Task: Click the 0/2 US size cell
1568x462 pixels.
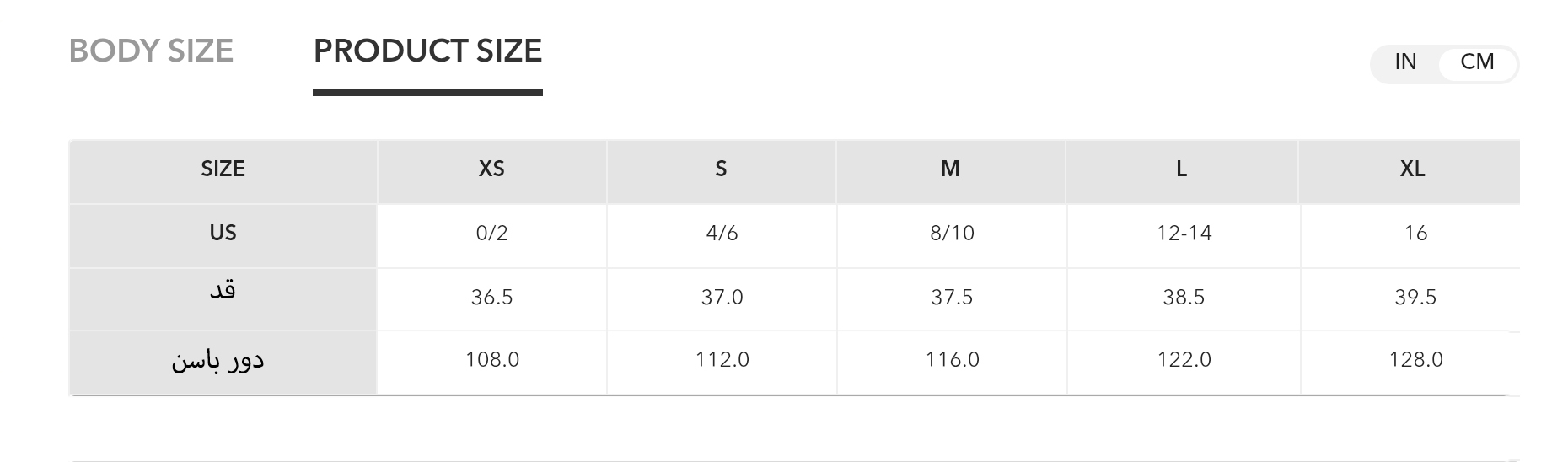Action: [491, 234]
